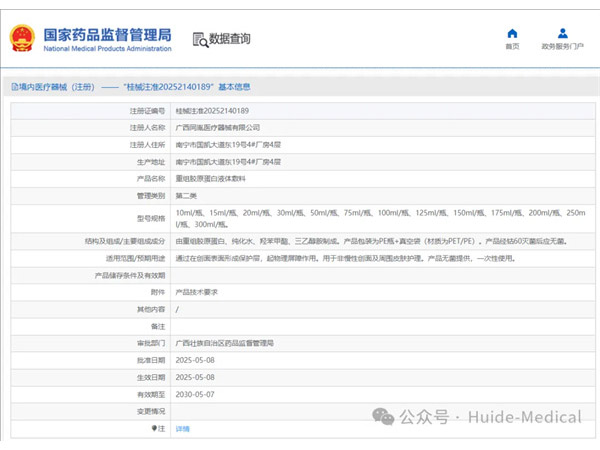Click registration number 桂械注准20252140189 cell
The width and height of the screenshot is (600, 450).
click(x=212, y=111)
